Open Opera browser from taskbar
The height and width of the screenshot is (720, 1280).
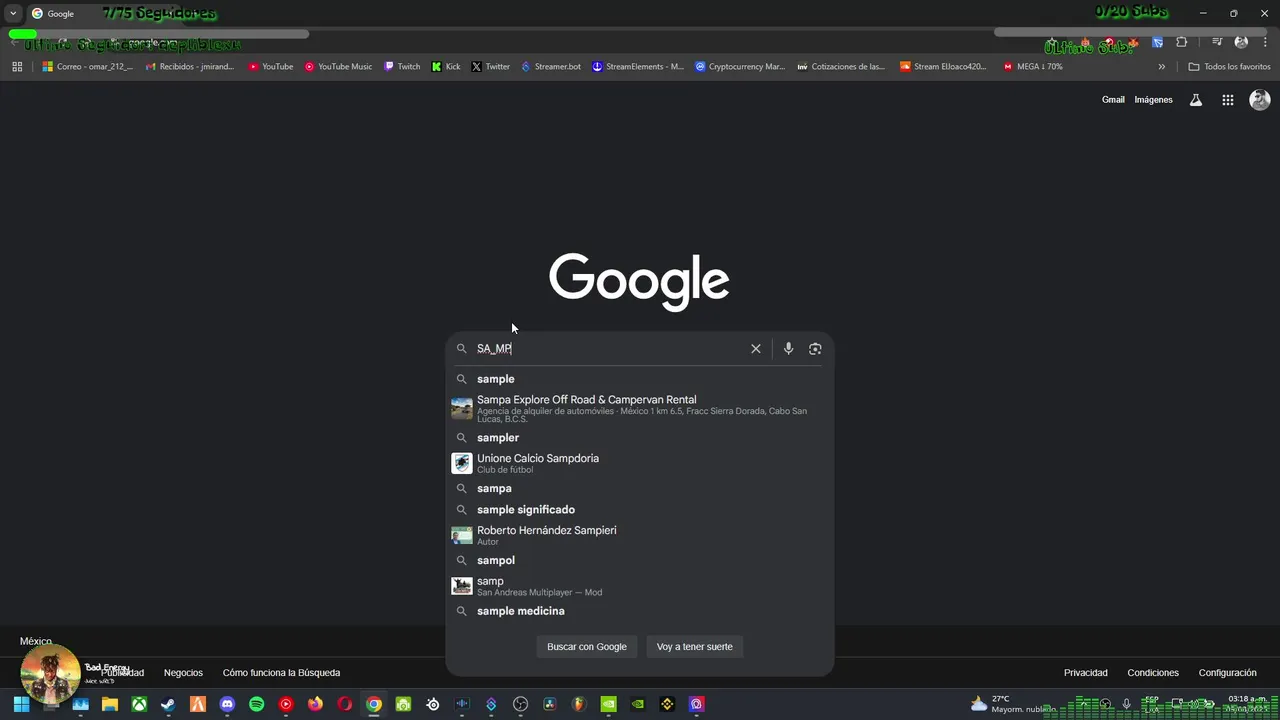tap(345, 704)
